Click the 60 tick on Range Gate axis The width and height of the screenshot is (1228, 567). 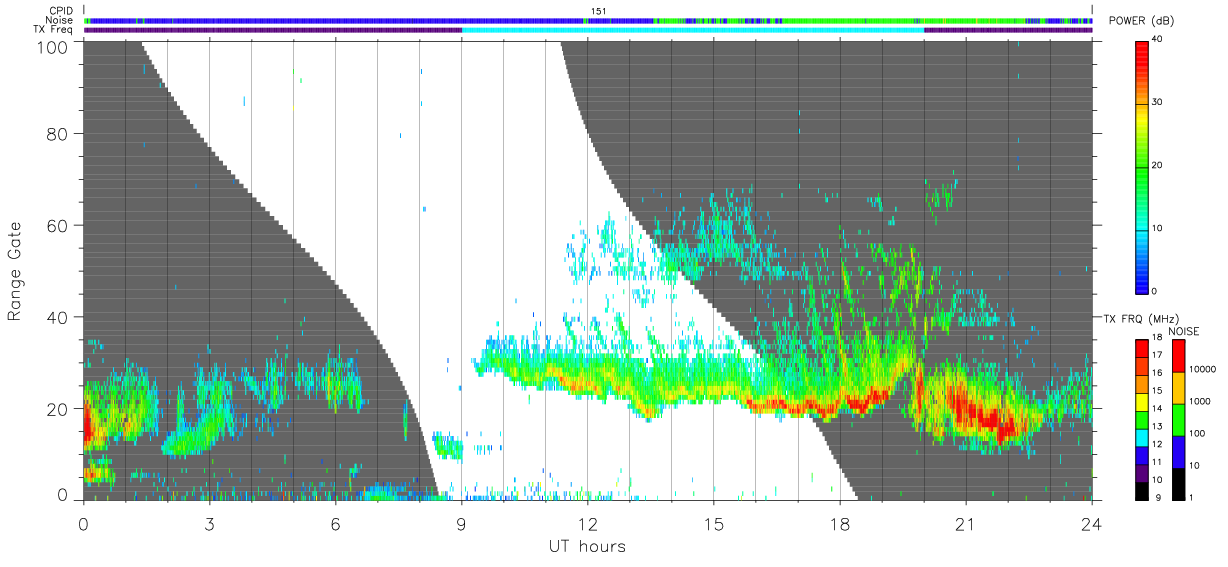pos(57,225)
